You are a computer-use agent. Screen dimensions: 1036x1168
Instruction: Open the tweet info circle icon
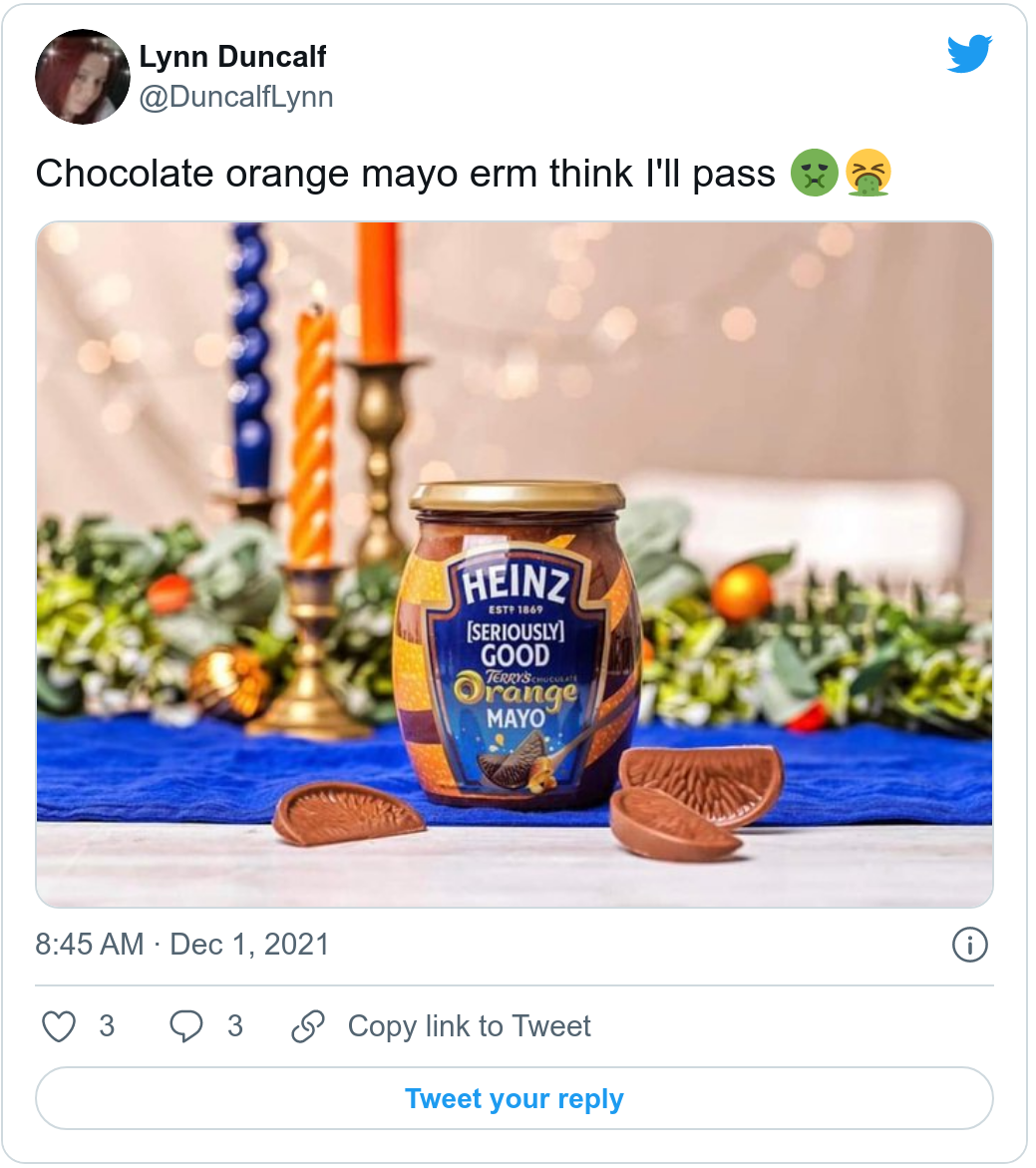pyautogui.click(x=969, y=945)
